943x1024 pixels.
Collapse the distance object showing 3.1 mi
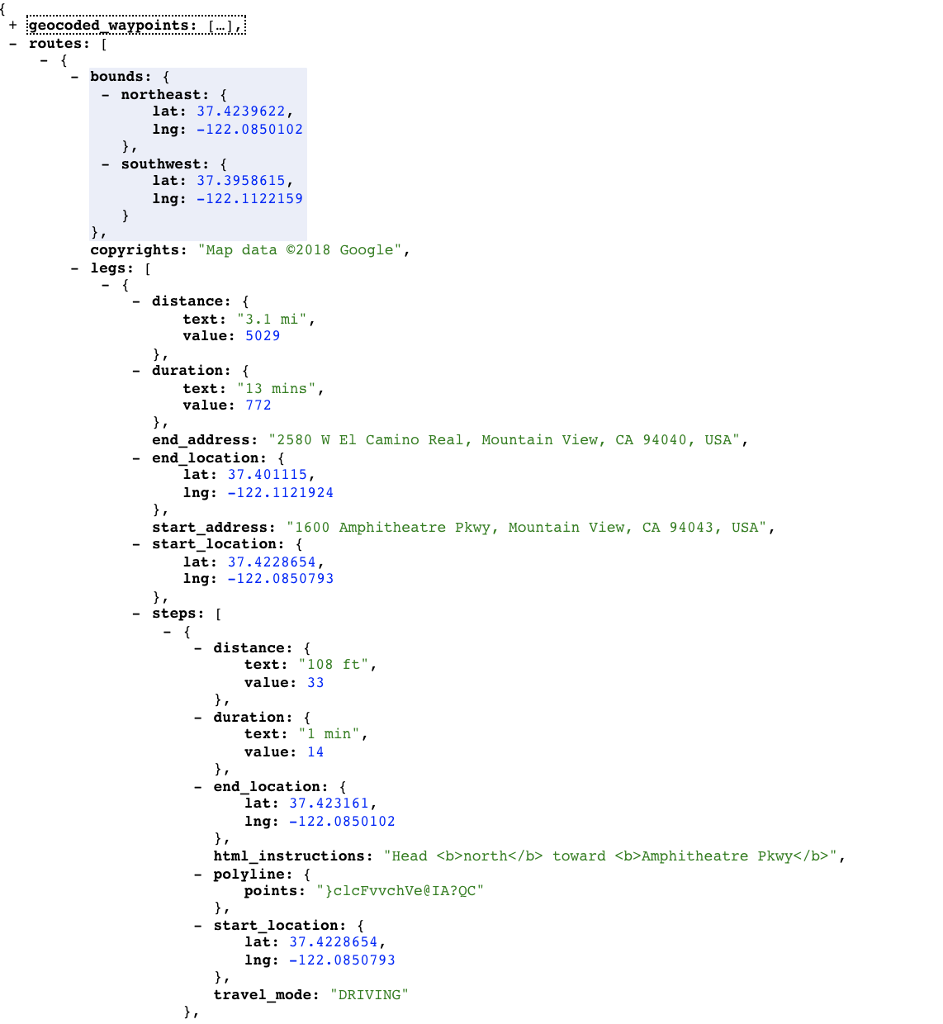(x=136, y=302)
